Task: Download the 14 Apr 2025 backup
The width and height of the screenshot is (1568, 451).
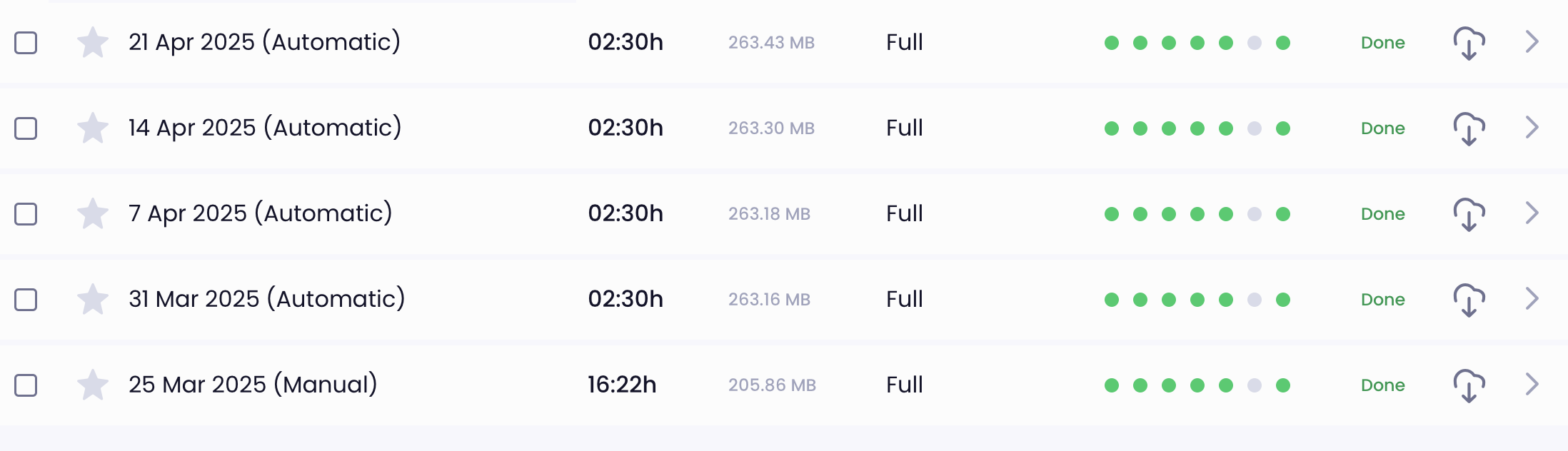Action: point(1469,128)
